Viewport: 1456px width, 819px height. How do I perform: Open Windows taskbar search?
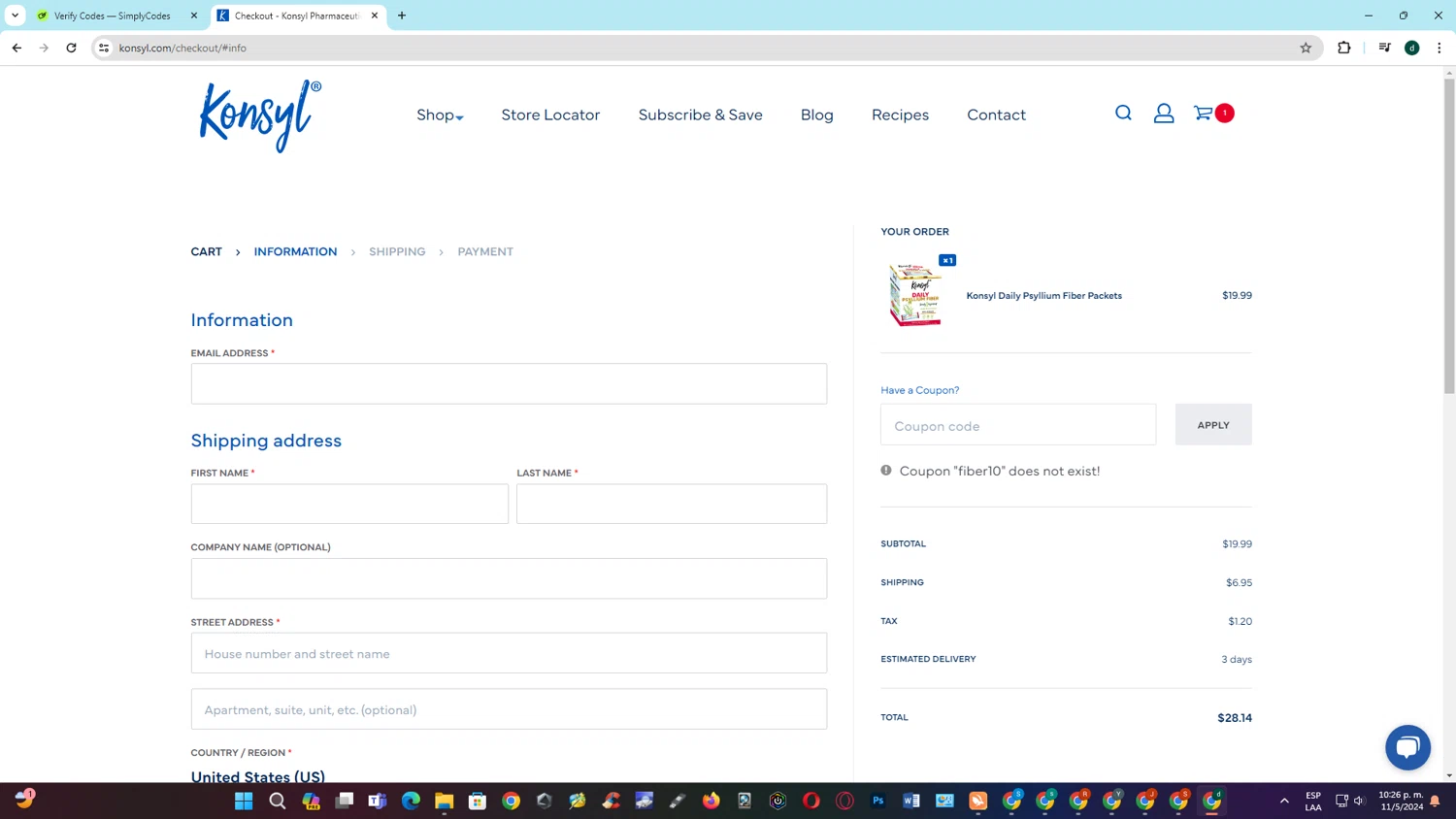pyautogui.click(x=278, y=801)
